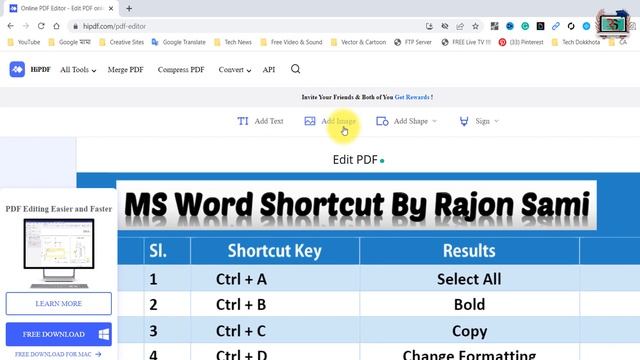The height and width of the screenshot is (360, 640).
Task: Go to Compress PDF
Action: tap(181, 70)
